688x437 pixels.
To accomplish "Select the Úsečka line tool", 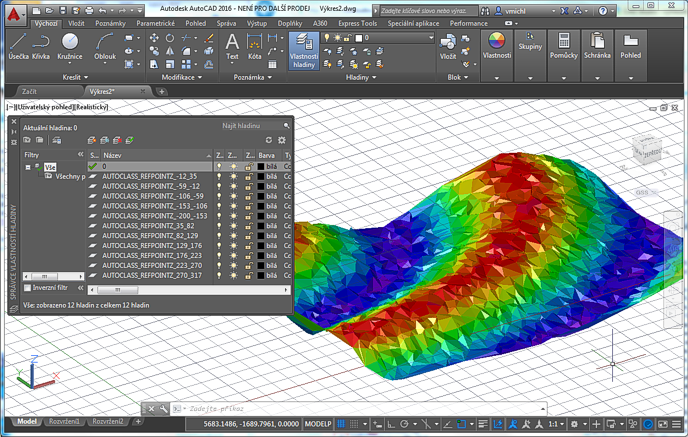I will click(x=18, y=47).
